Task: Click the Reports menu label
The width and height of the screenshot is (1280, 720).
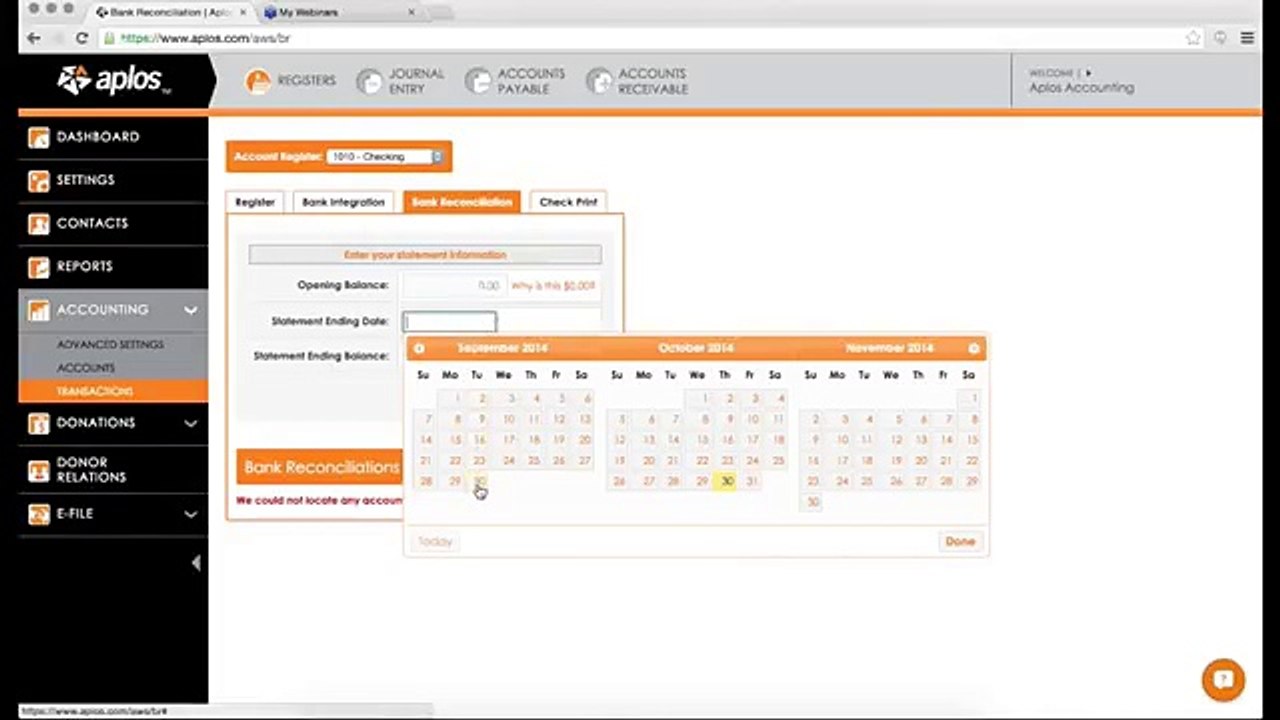Action: pos(85,267)
